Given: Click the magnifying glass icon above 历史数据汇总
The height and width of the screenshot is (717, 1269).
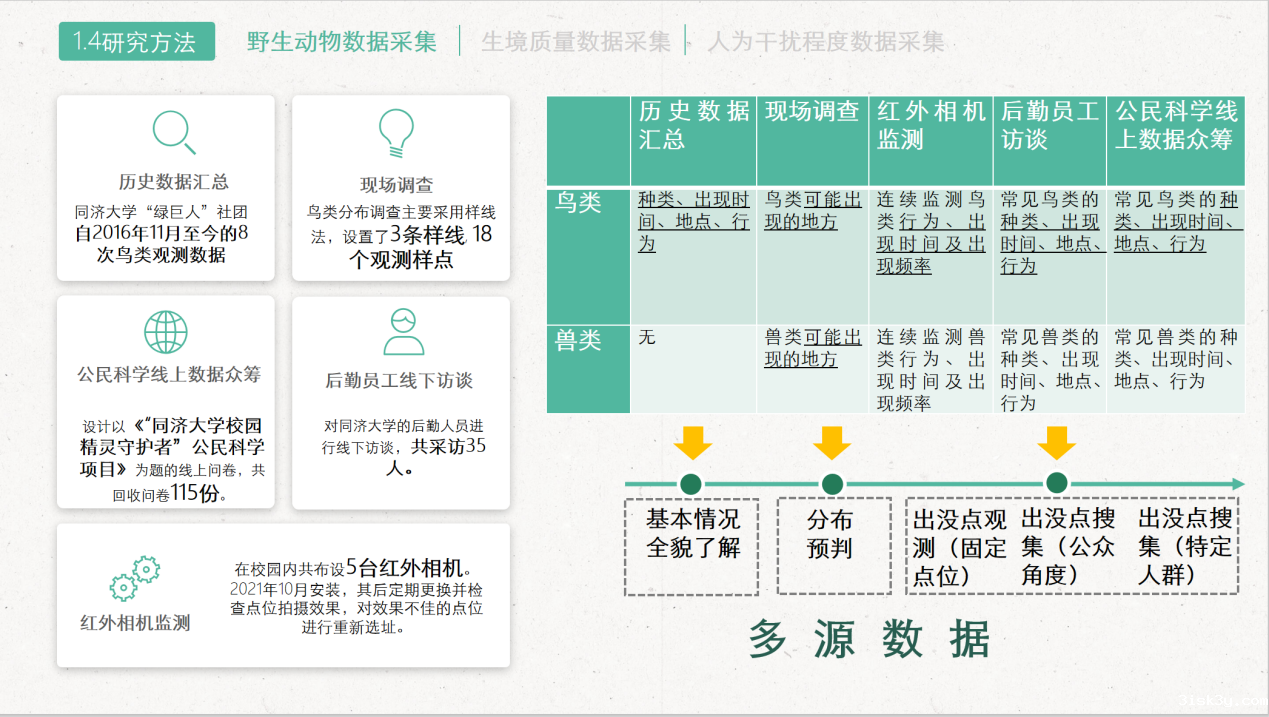Looking at the screenshot, I should (x=173, y=132).
